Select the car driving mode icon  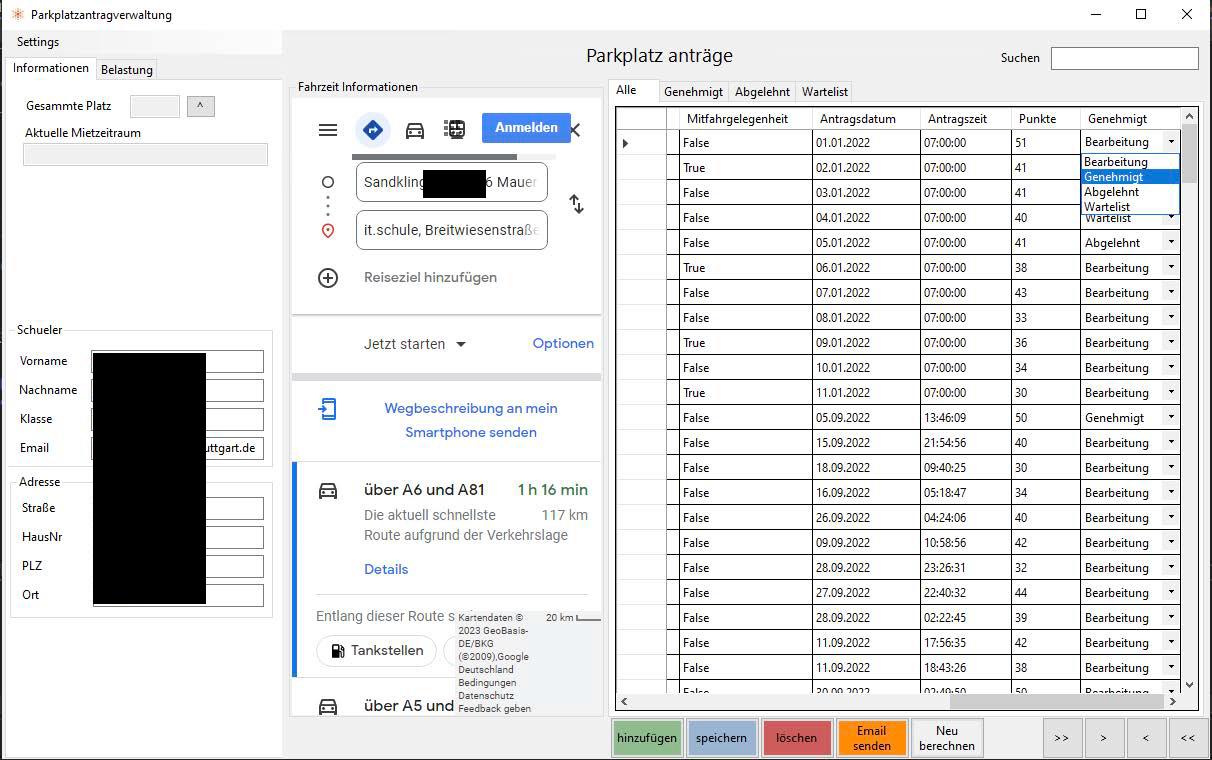point(415,129)
